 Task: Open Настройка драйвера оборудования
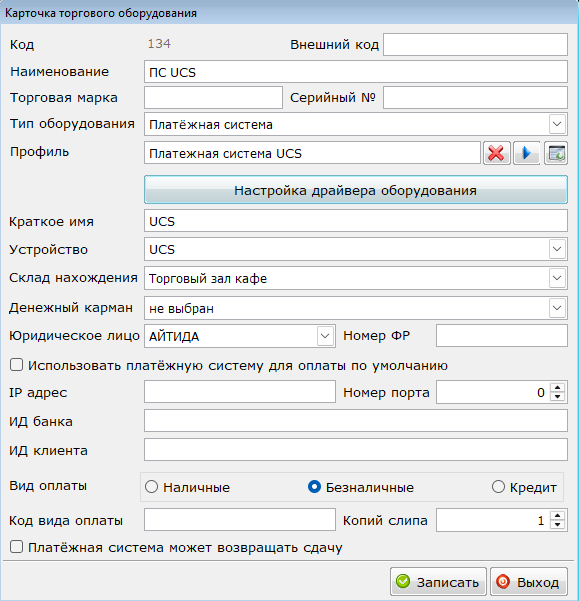point(356,190)
